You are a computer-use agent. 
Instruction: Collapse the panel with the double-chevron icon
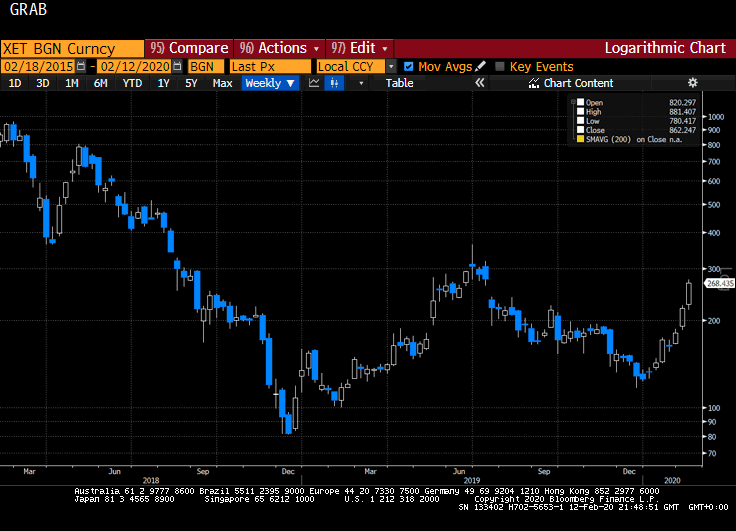click(479, 83)
